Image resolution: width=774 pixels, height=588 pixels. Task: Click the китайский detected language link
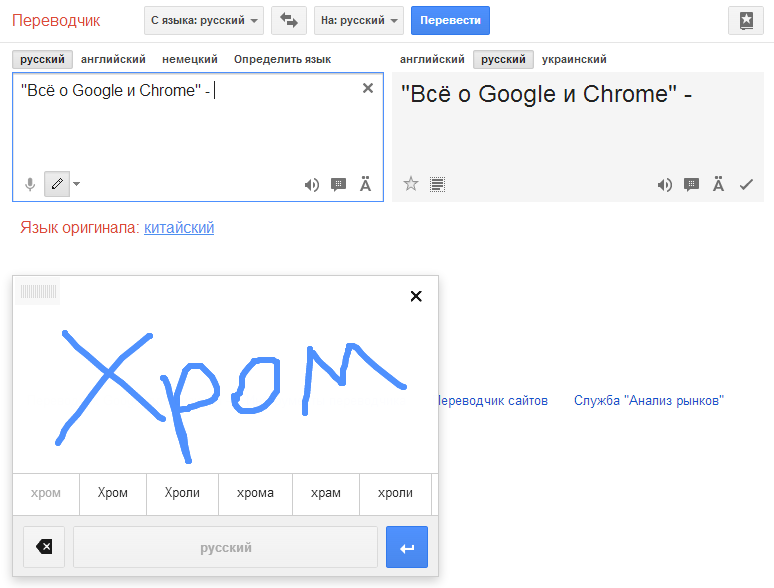pos(179,228)
